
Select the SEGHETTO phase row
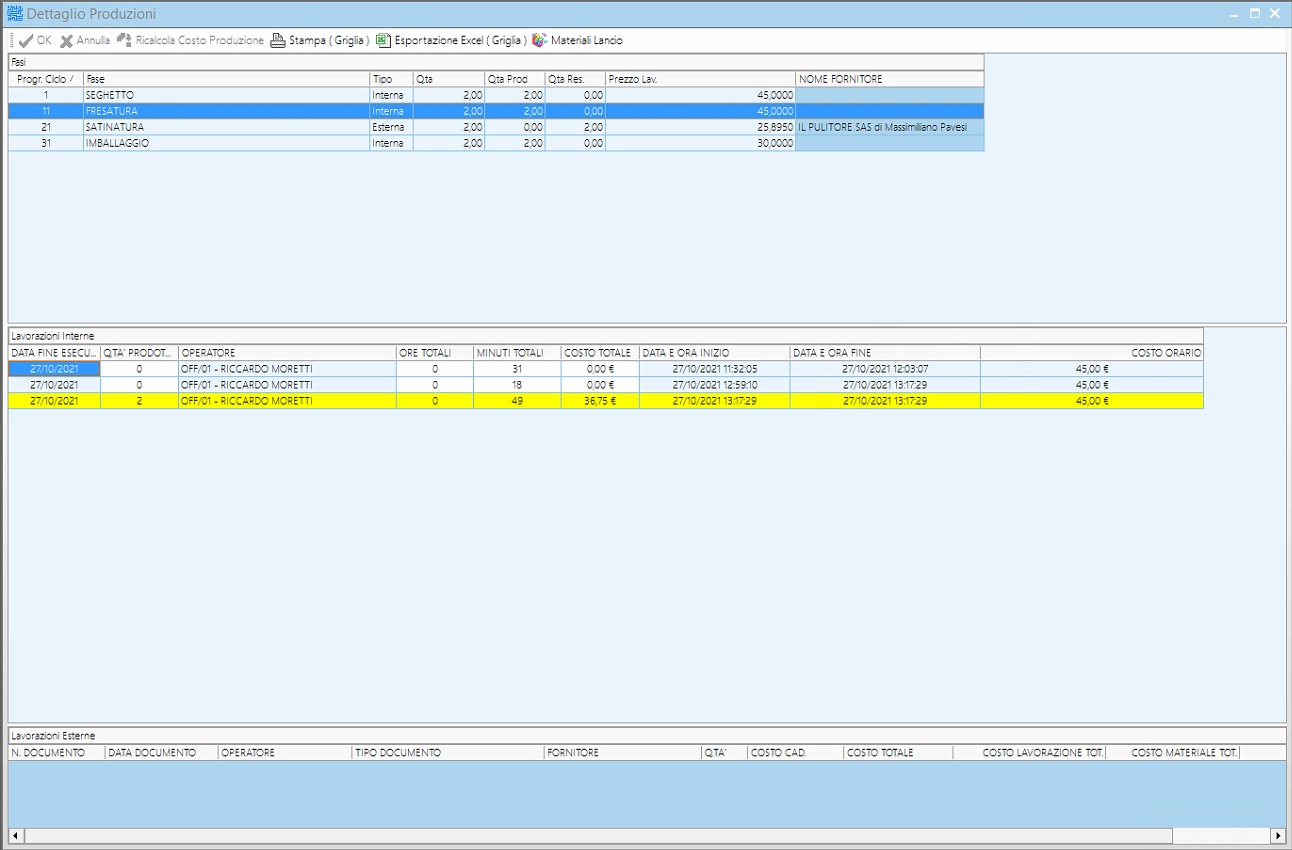[496, 95]
